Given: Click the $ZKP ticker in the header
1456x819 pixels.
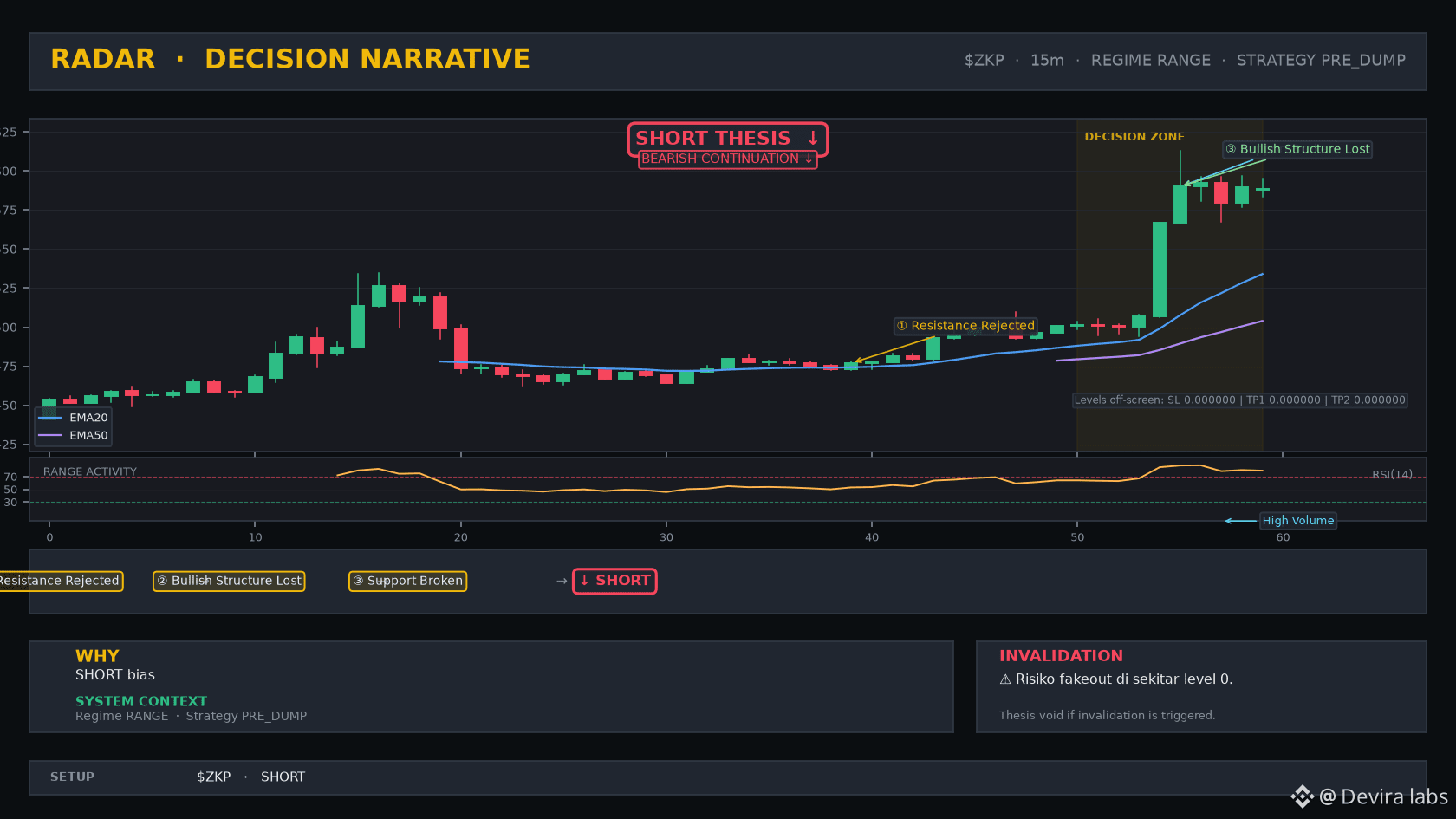Looking at the screenshot, I should pyautogui.click(x=985, y=61).
